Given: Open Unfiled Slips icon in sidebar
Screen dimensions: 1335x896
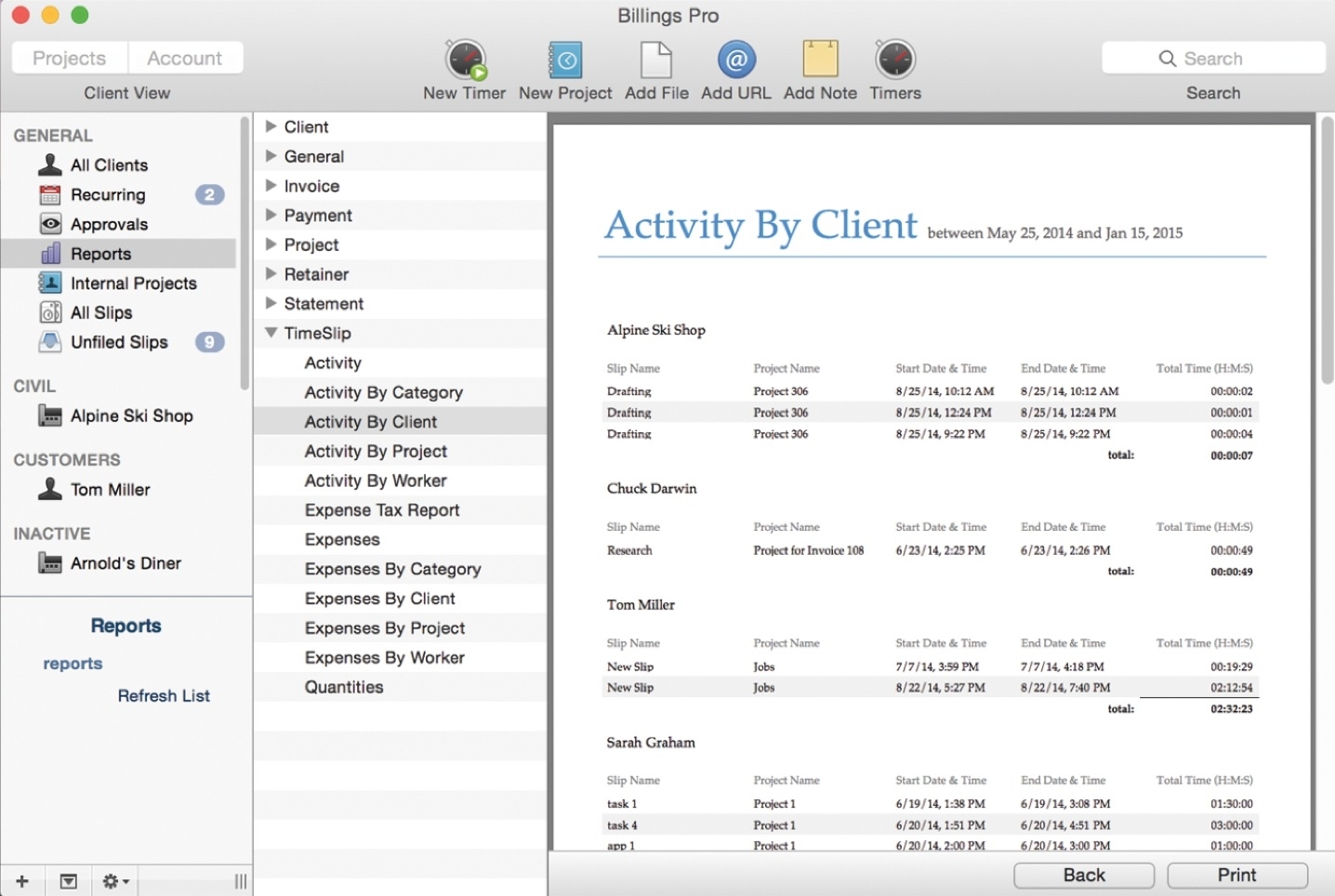Looking at the screenshot, I should (x=50, y=342).
